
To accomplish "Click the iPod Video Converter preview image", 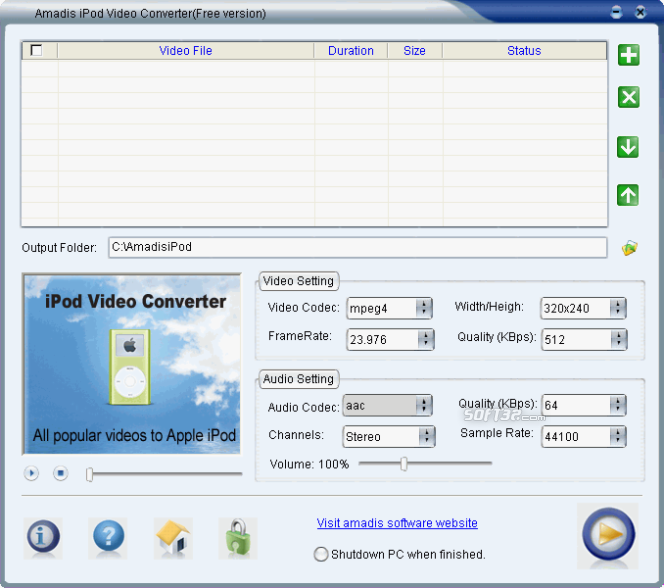I will pos(132,364).
